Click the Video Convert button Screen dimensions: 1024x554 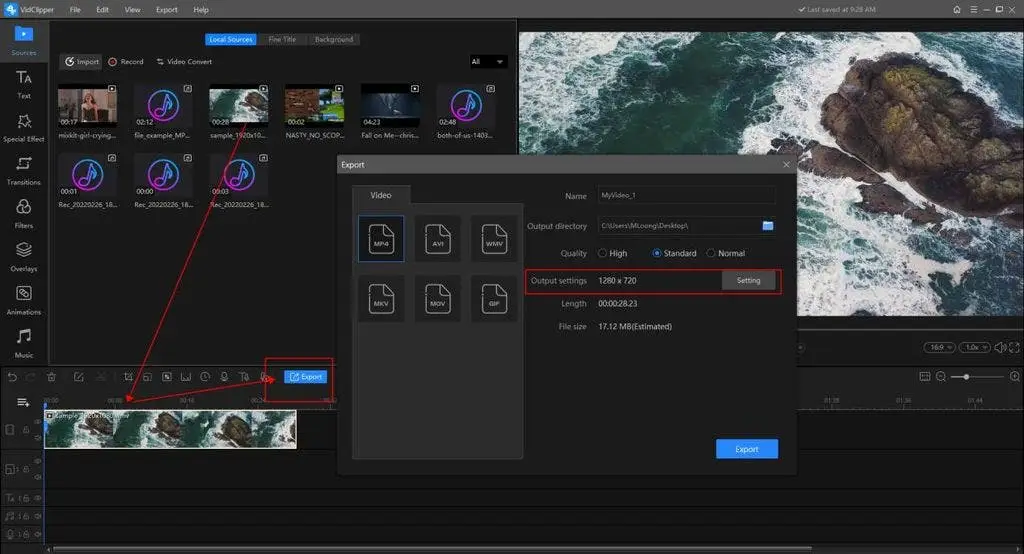tap(184, 61)
